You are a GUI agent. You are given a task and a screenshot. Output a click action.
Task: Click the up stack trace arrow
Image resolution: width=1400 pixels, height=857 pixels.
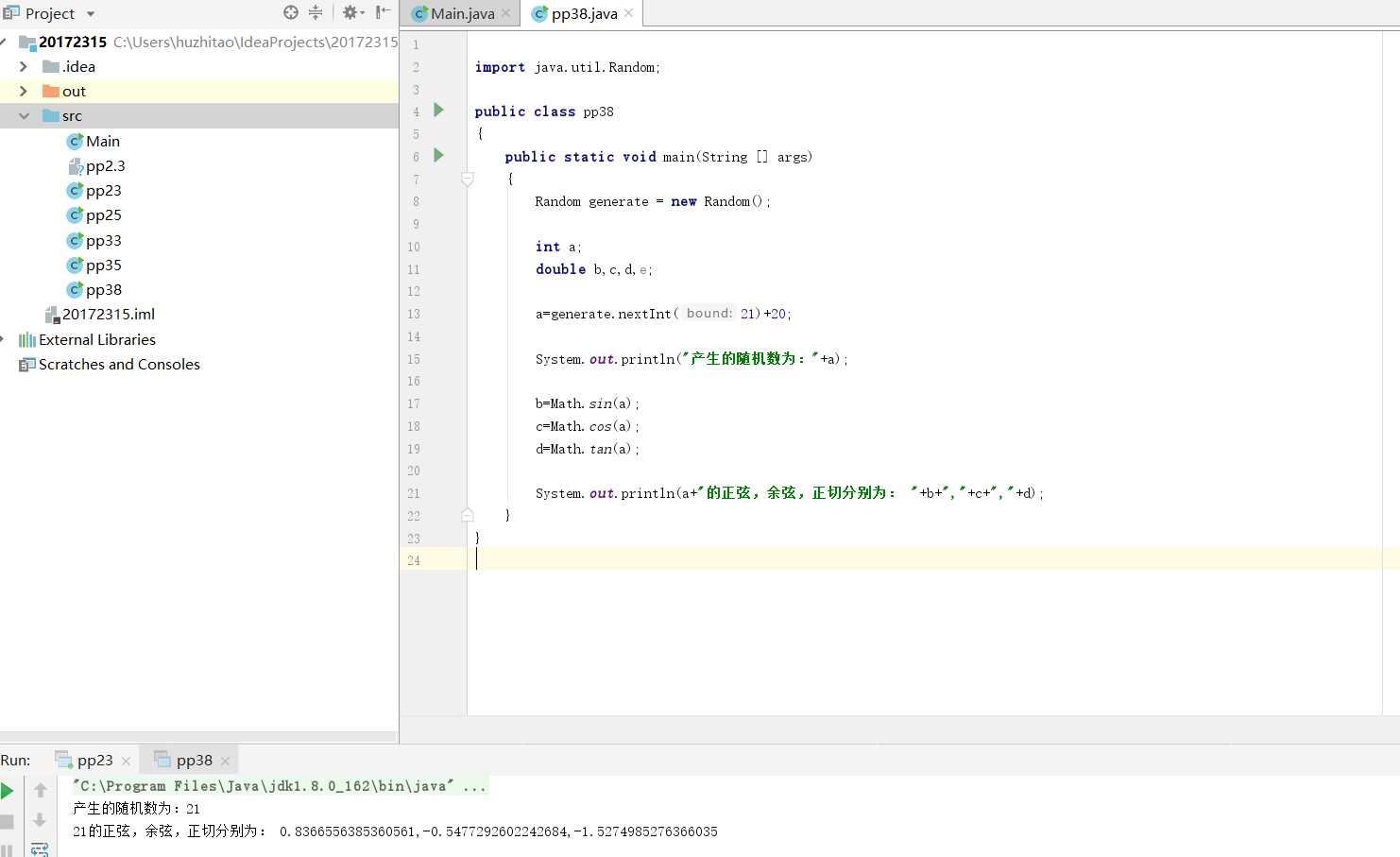coord(40,790)
